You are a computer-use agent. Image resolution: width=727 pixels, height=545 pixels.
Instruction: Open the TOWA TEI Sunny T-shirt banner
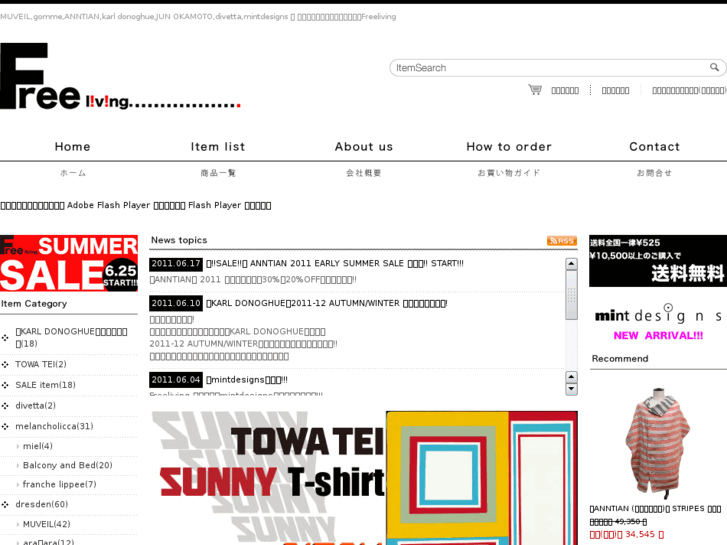tap(364, 478)
